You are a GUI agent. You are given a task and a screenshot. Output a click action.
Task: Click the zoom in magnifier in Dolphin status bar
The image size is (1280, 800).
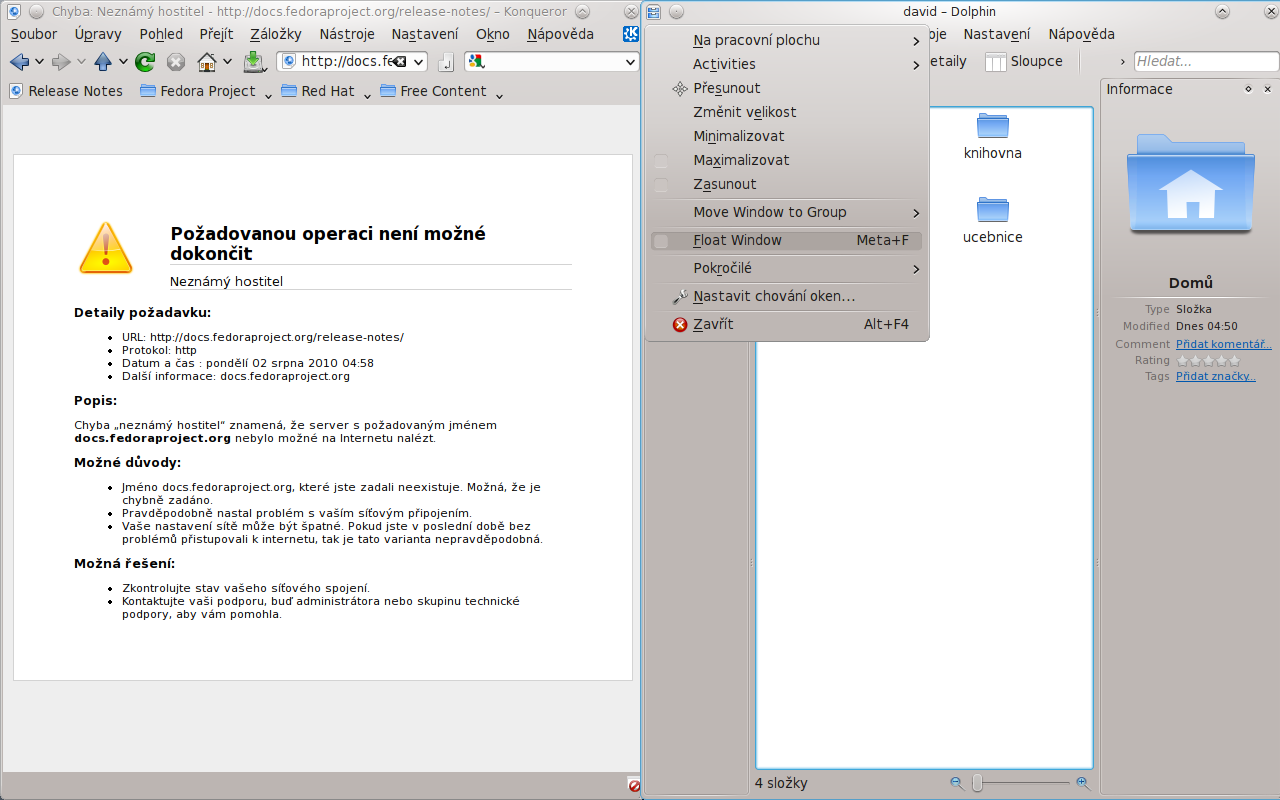(1082, 783)
